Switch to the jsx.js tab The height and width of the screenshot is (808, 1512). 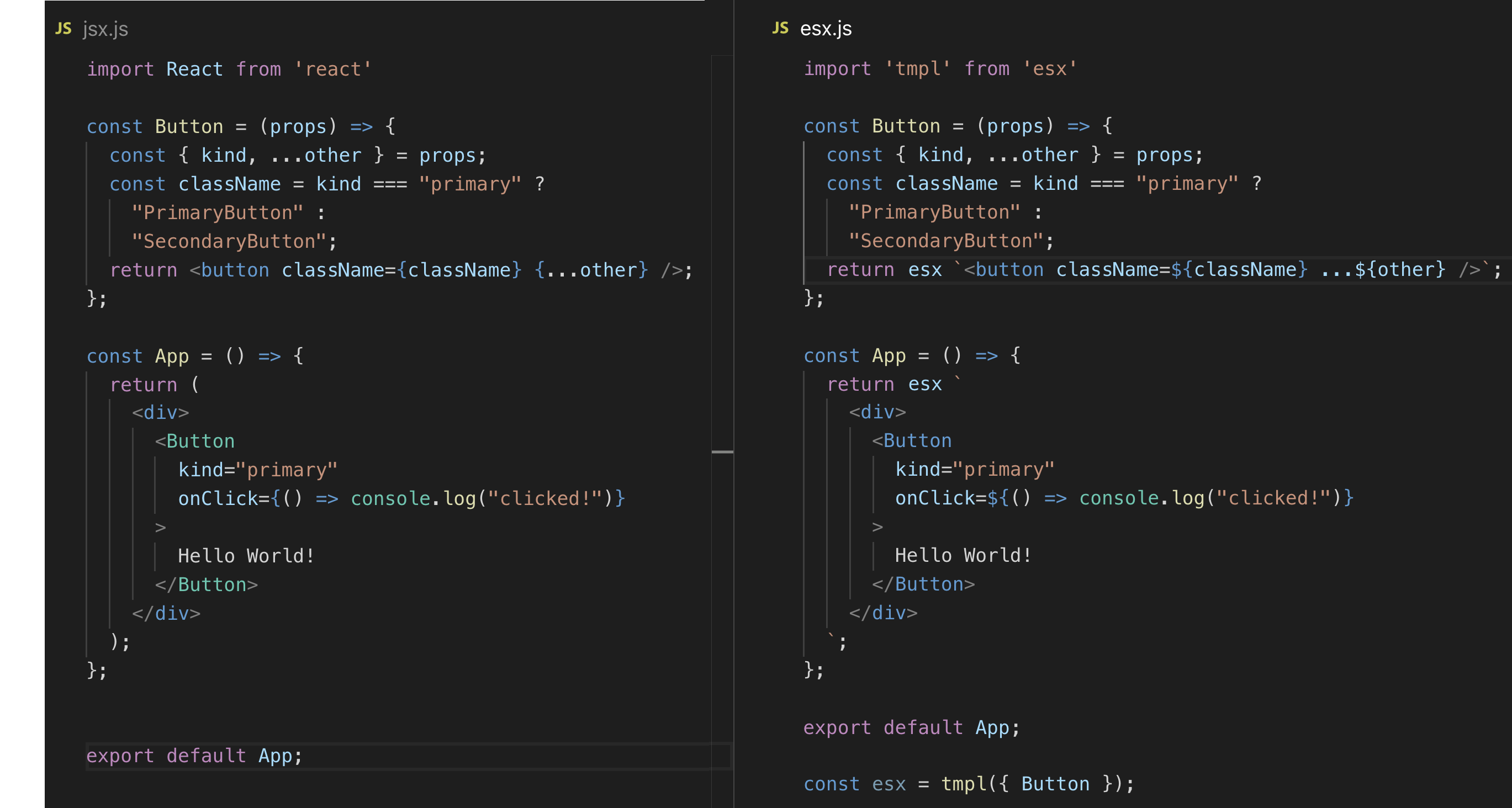pyautogui.click(x=105, y=29)
